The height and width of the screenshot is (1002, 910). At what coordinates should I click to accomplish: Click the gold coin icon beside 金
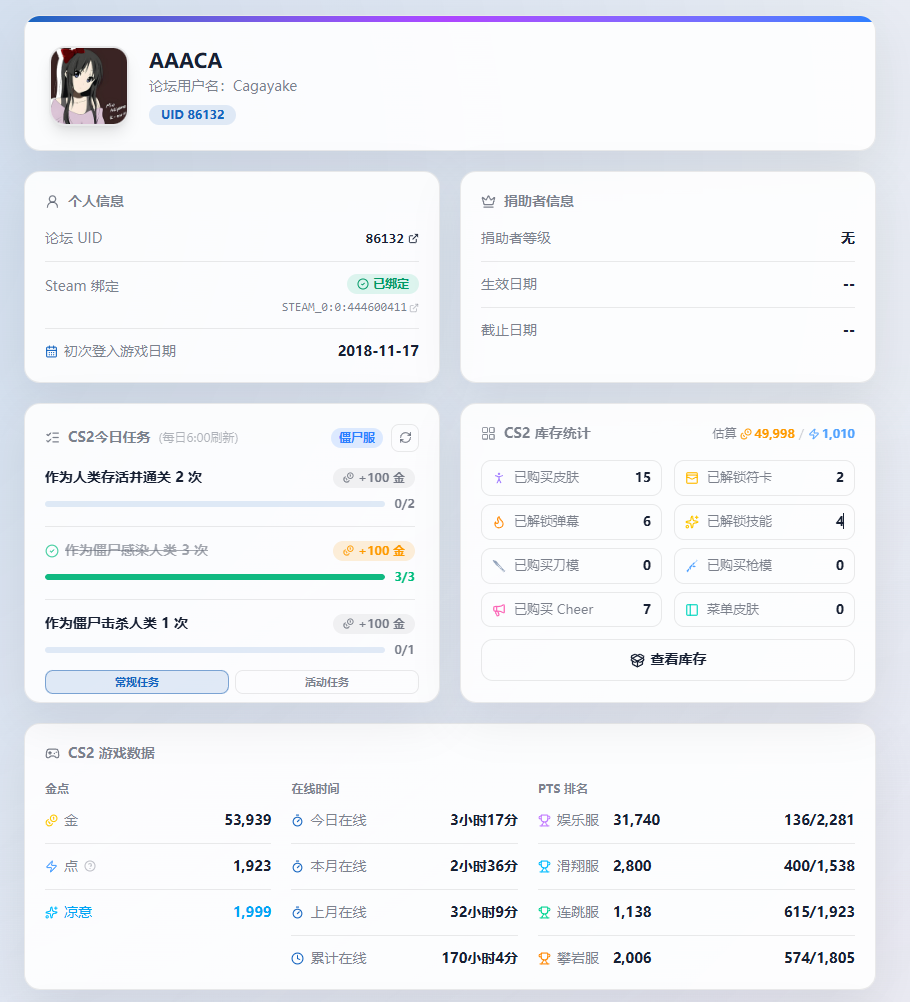click(x=51, y=821)
